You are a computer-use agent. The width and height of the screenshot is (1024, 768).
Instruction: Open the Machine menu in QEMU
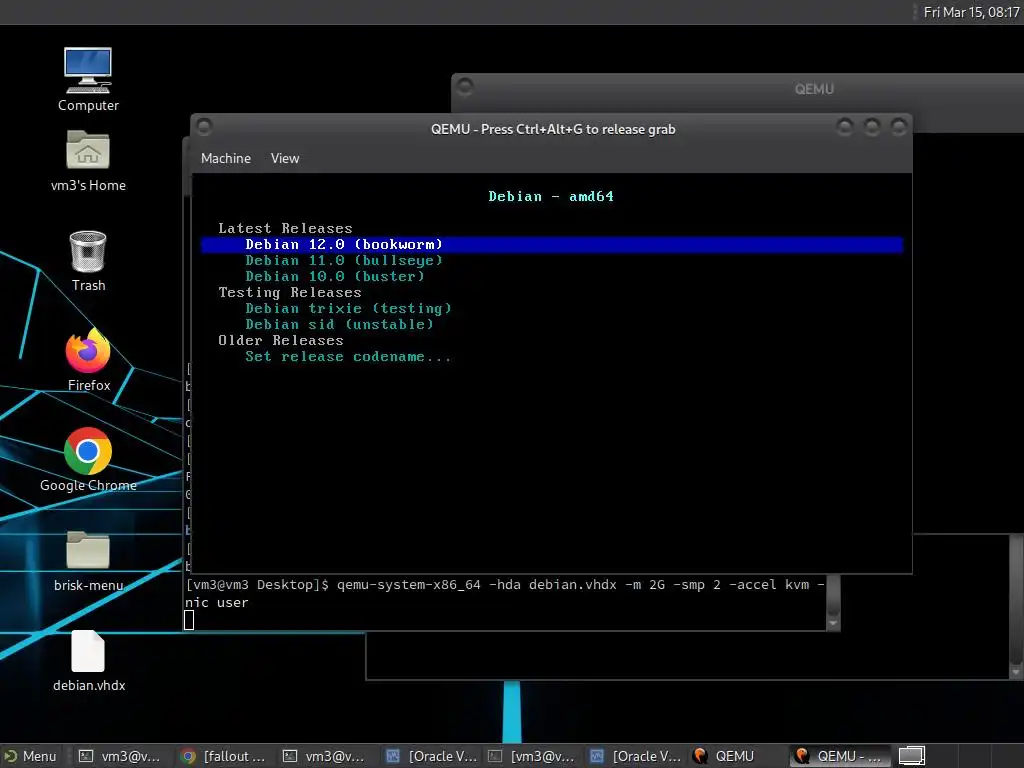click(x=225, y=158)
